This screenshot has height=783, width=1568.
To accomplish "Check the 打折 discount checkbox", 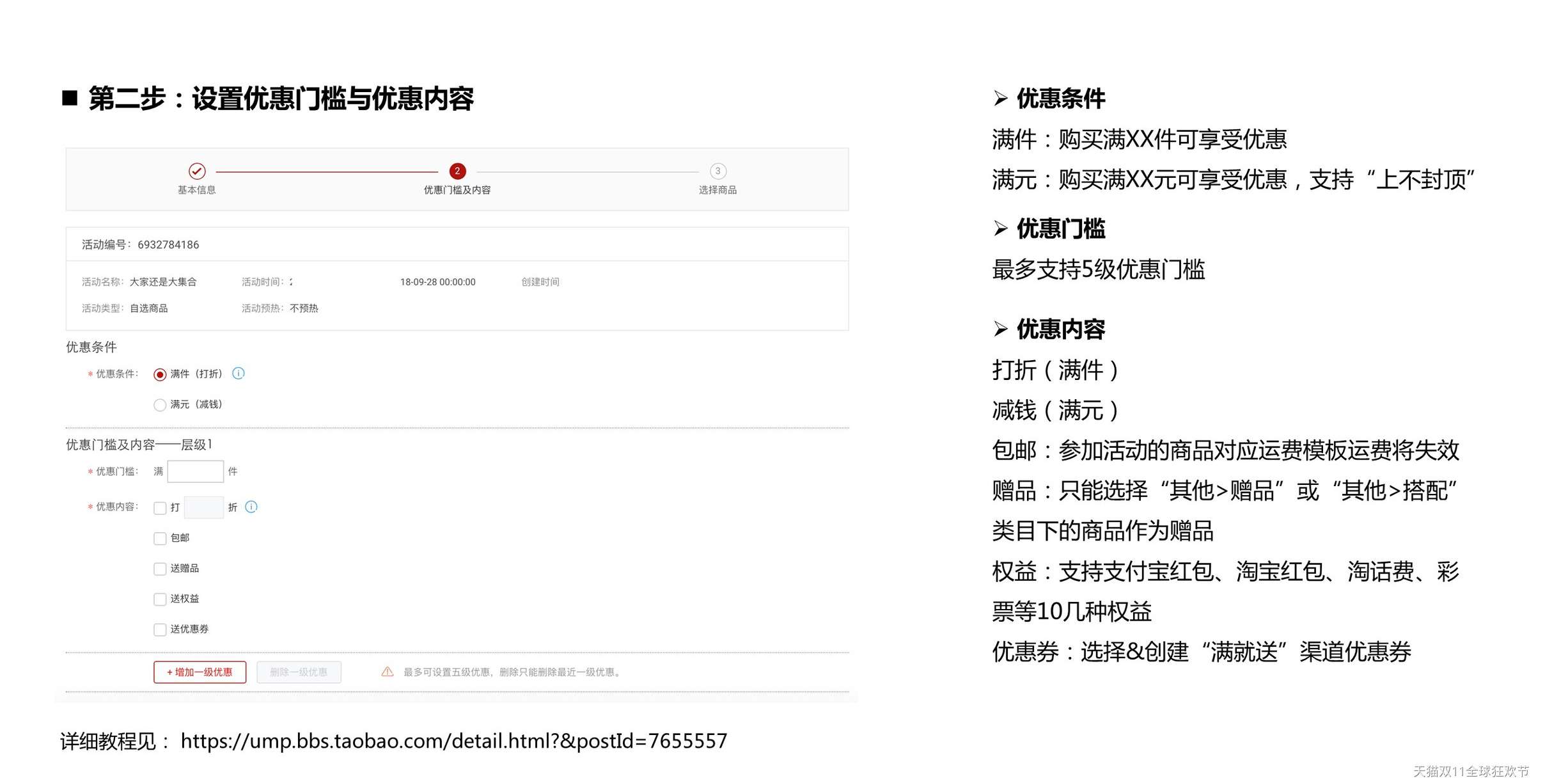I will [x=160, y=508].
